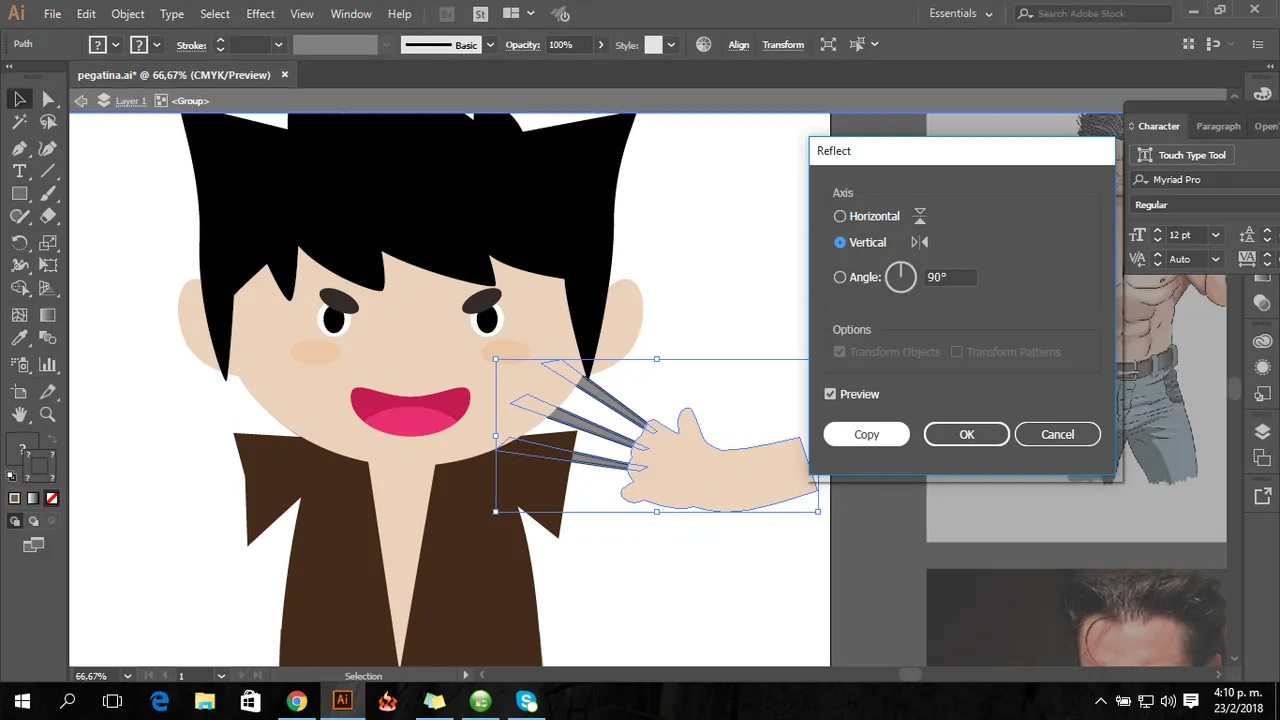This screenshot has height=720, width=1280.
Task: Activate the Type tool
Action: [x=19, y=171]
